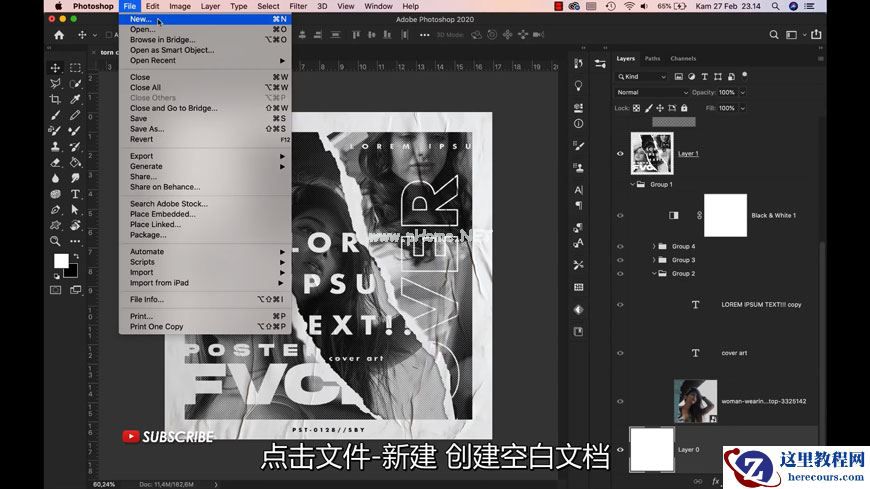The height and width of the screenshot is (489, 870).
Task: Toggle lock image pixels brush icon
Action: tap(648, 108)
